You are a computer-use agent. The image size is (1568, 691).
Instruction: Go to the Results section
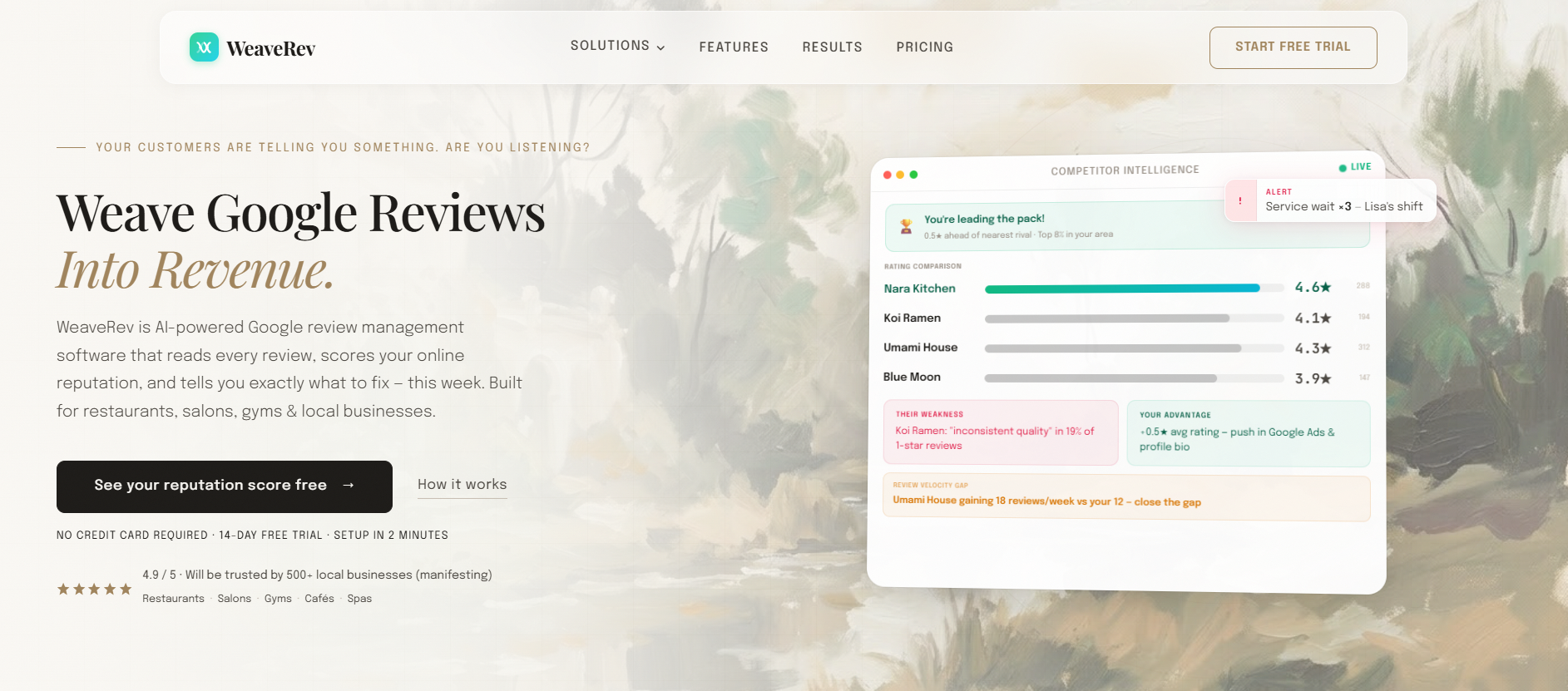click(832, 47)
